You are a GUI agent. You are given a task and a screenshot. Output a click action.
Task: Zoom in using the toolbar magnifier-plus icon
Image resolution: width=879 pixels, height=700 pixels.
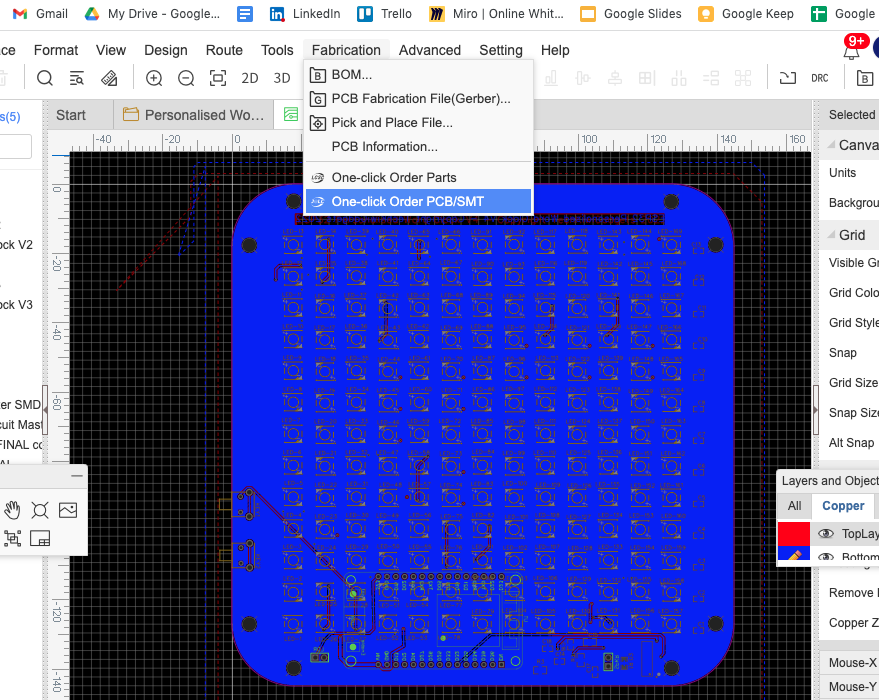[154, 77]
